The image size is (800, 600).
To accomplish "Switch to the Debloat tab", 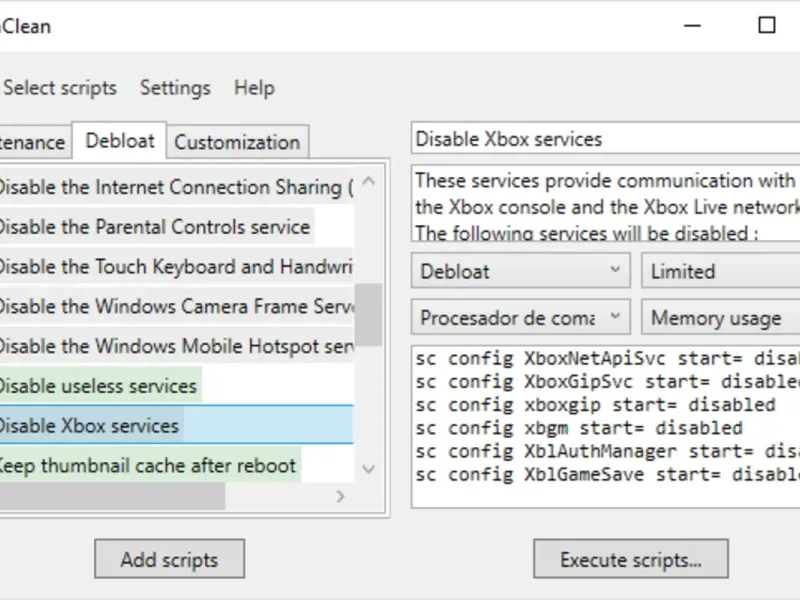I will tap(120, 141).
